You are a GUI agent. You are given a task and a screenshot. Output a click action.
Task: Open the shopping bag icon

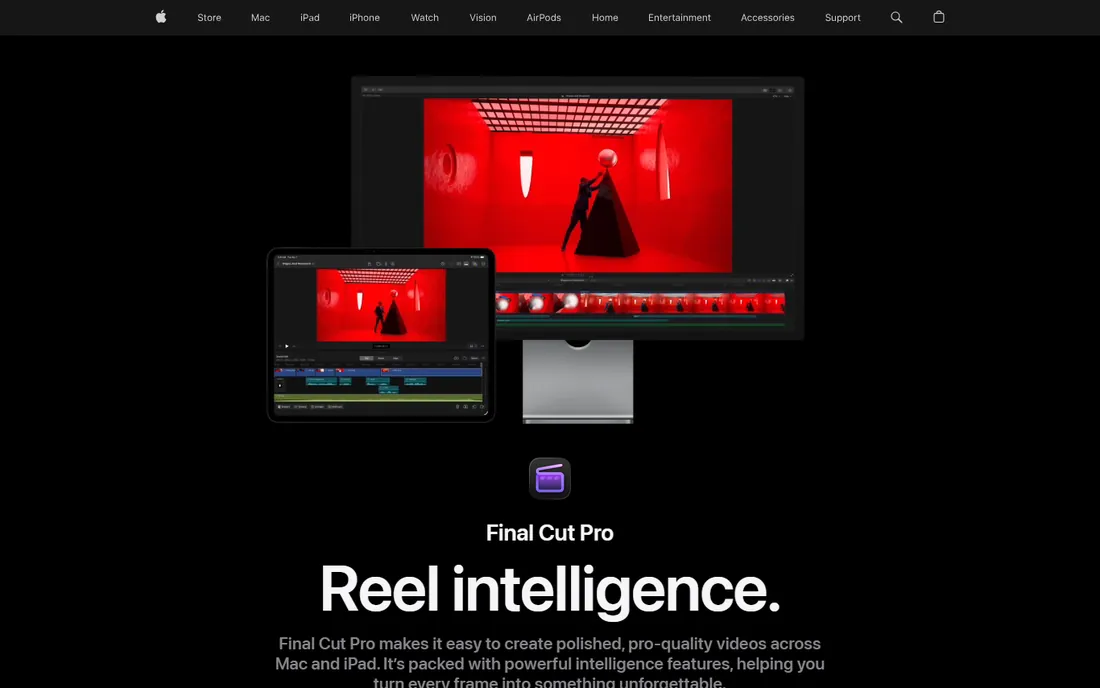click(x=939, y=17)
